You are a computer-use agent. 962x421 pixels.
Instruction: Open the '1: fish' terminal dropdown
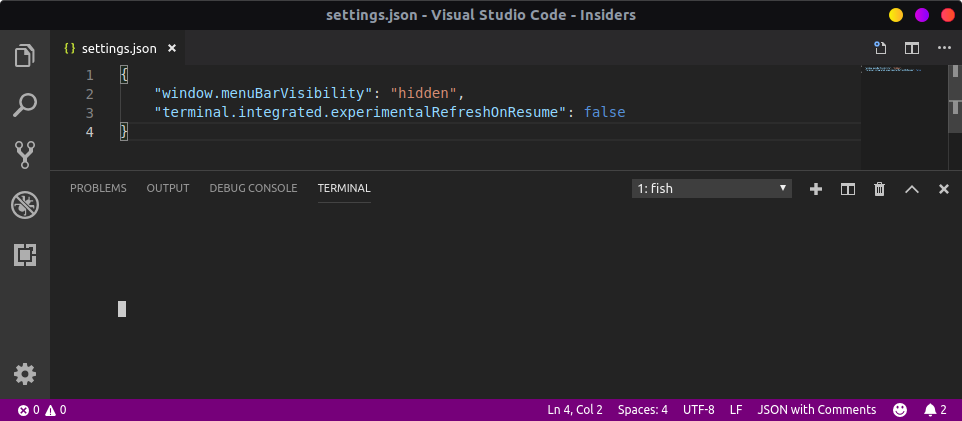tap(712, 188)
